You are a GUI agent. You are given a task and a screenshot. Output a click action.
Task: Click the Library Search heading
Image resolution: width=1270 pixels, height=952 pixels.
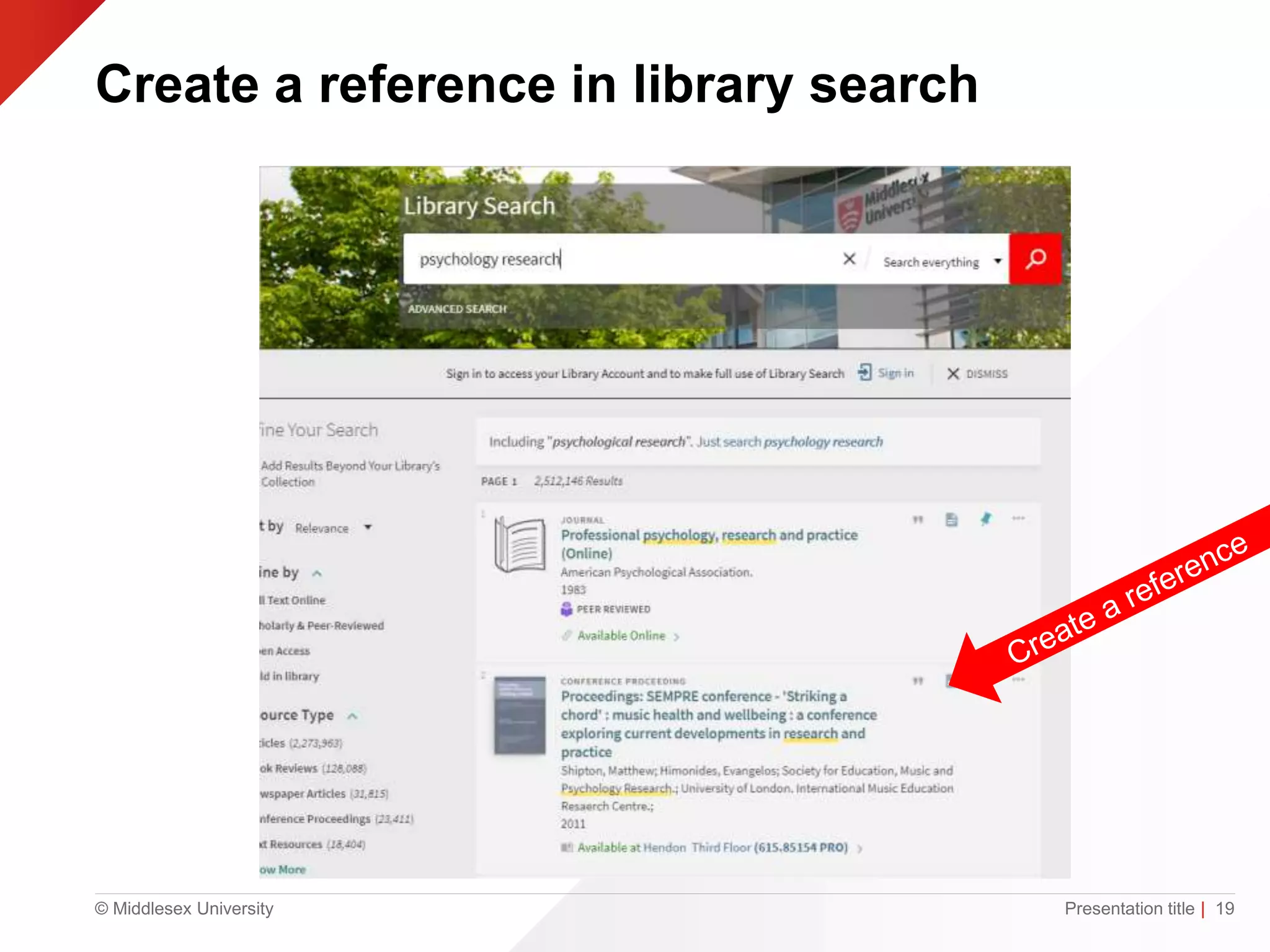click(479, 206)
